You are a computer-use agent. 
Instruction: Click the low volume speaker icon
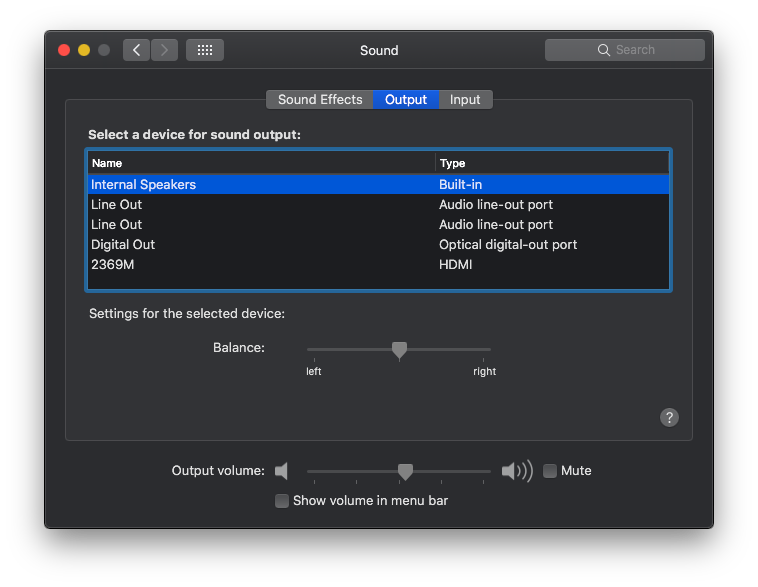pyautogui.click(x=281, y=471)
